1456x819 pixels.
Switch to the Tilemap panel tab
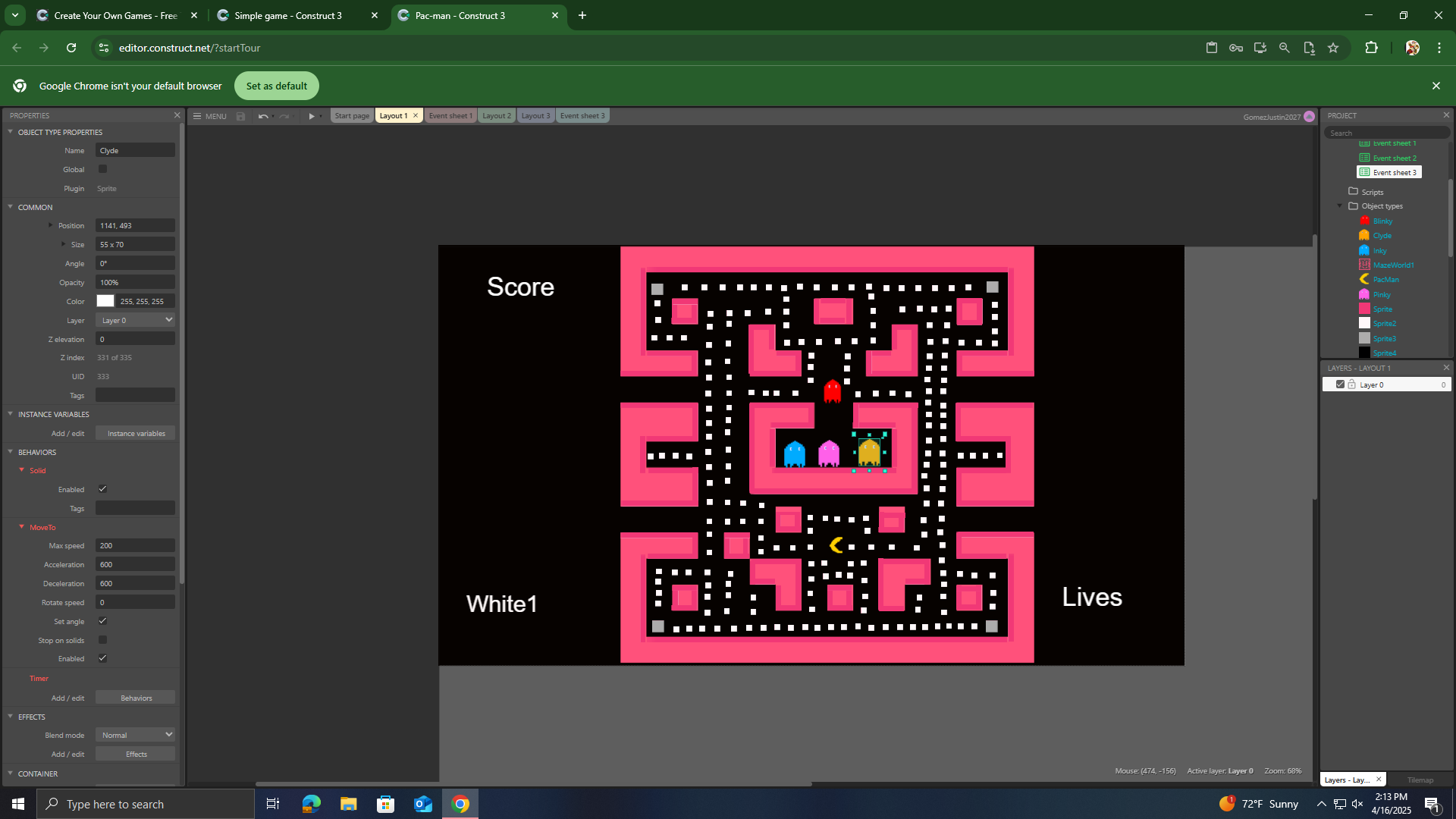pos(1420,780)
